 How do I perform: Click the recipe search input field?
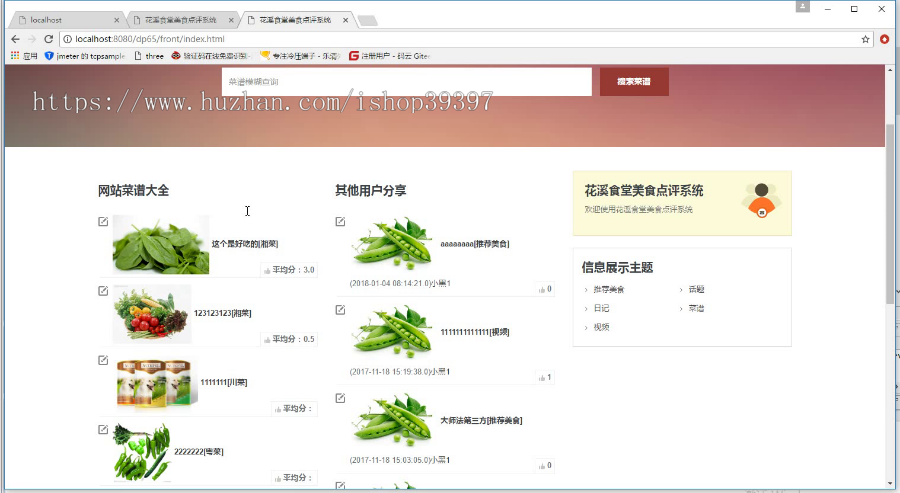click(406, 81)
